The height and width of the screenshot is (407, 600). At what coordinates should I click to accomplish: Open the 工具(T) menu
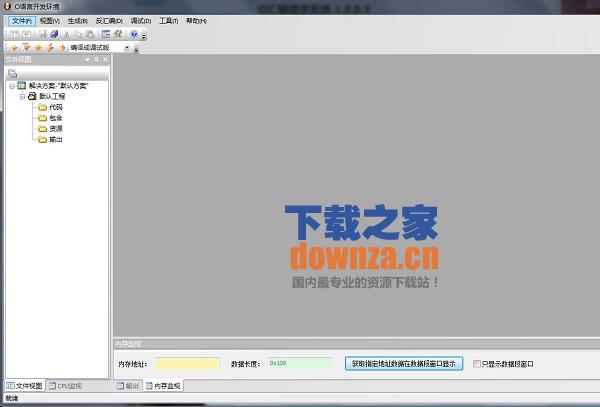click(x=169, y=21)
